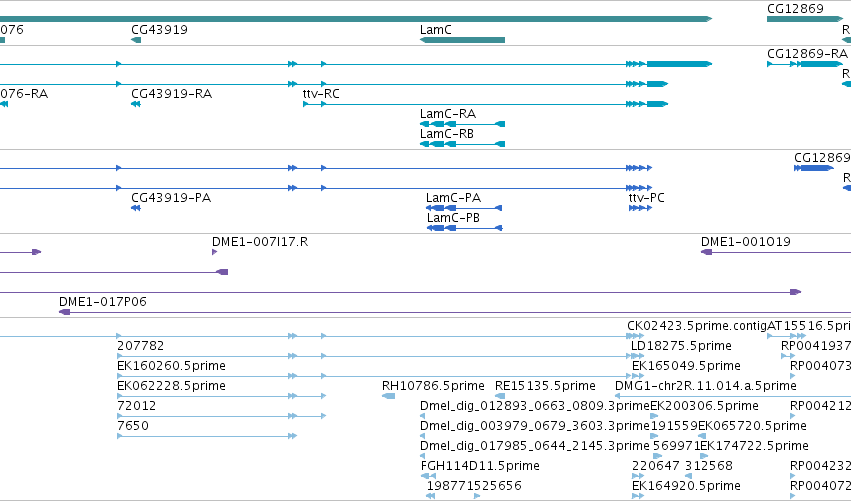
Task: Click the EK065720.5prime EST label
Action: click(x=752, y=426)
